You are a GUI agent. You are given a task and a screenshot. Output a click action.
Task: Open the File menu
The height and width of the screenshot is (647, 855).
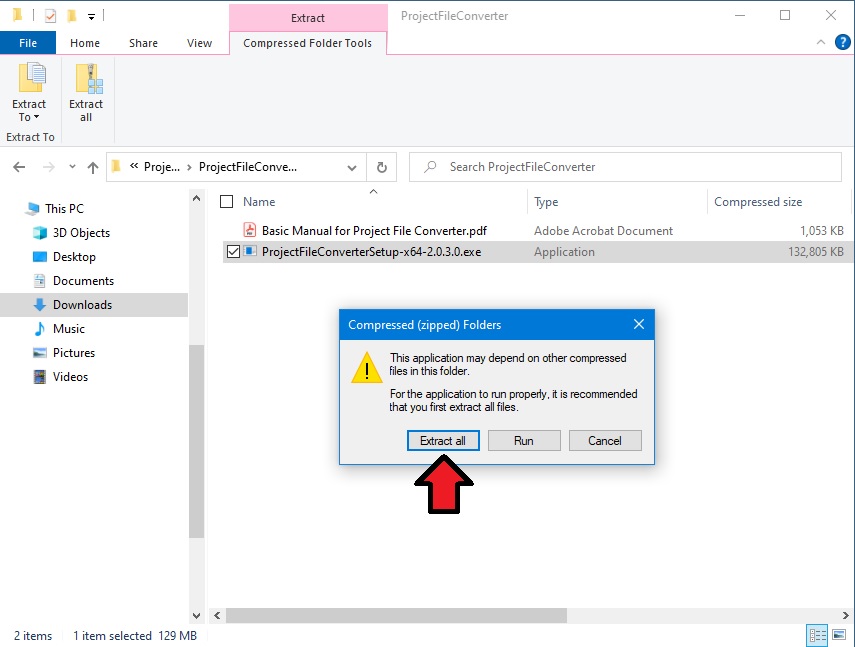[28, 43]
